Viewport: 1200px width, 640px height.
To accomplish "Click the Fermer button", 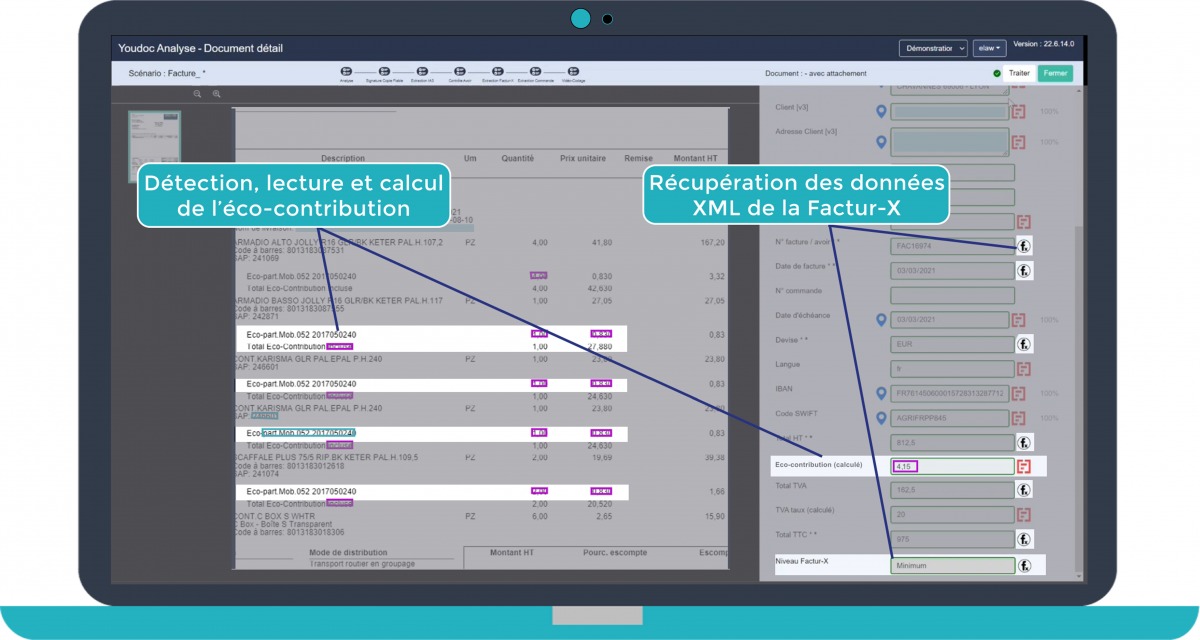I will coord(1054,73).
